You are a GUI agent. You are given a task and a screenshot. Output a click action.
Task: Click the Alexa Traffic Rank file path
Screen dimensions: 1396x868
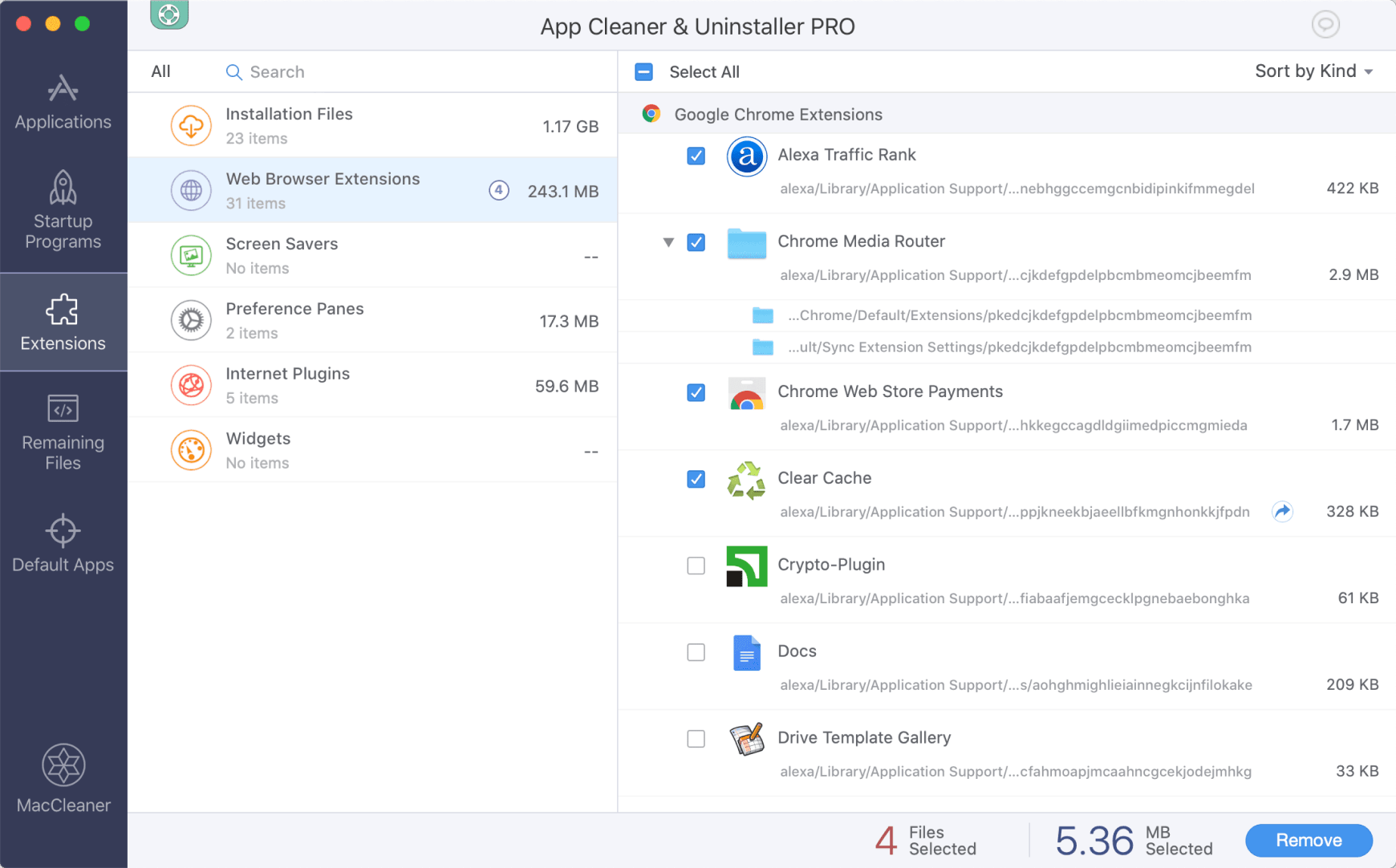(x=1017, y=189)
